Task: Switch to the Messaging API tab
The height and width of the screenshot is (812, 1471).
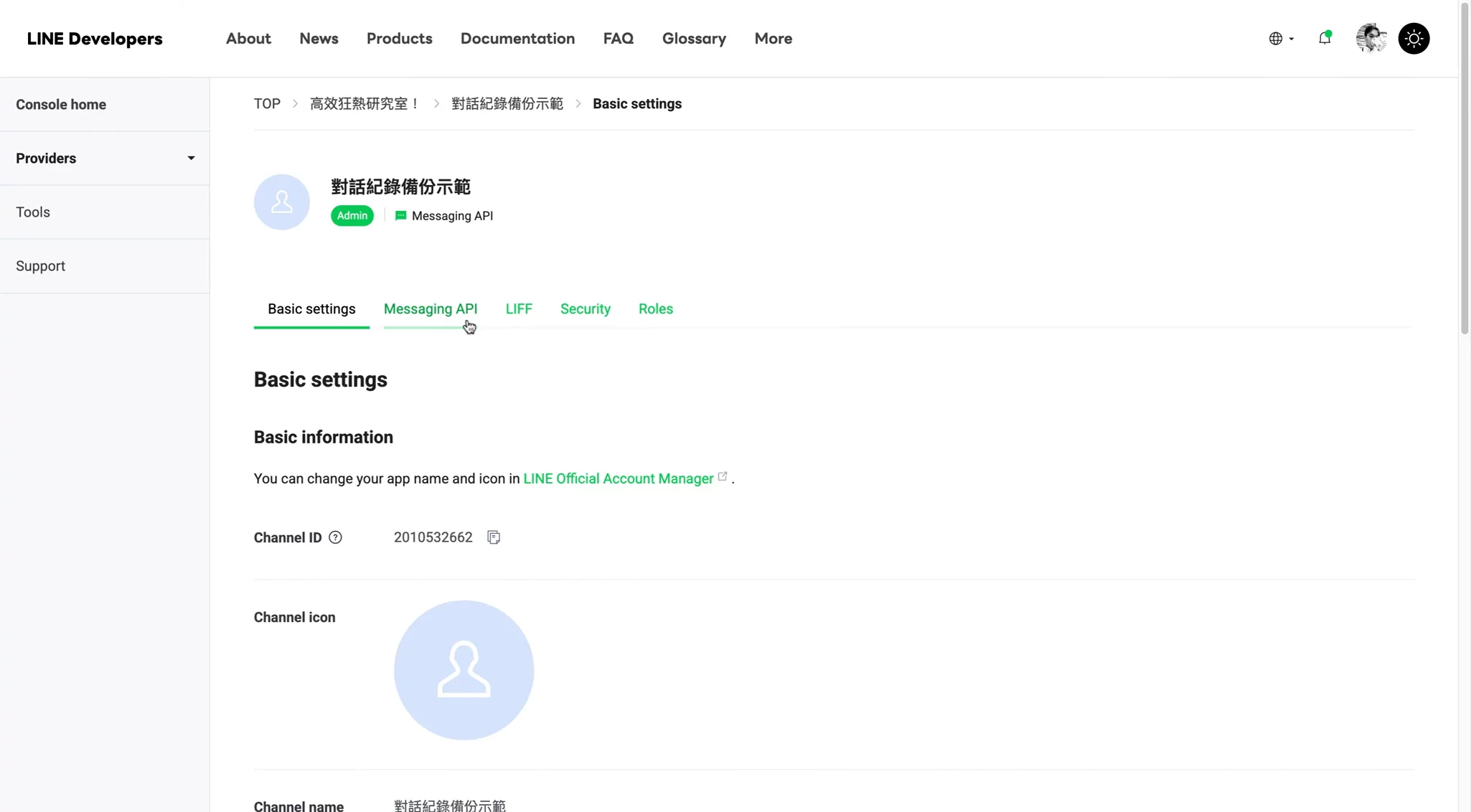Action: tap(431, 309)
